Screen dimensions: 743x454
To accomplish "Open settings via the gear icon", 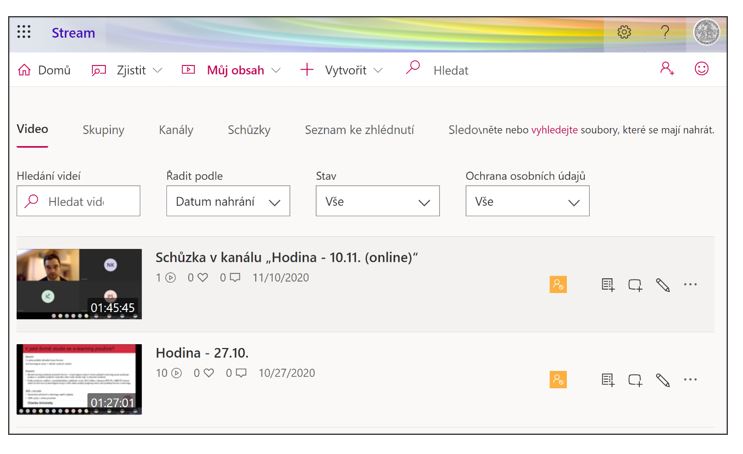I will point(624,32).
